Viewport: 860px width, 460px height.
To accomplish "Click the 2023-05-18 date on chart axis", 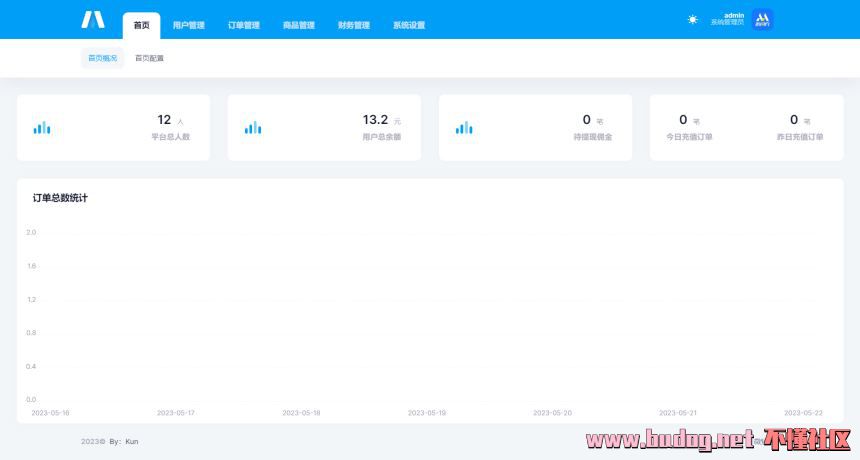I will tap(301, 413).
